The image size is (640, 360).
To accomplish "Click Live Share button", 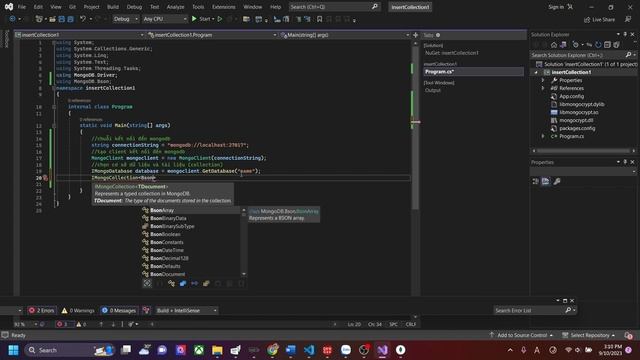I will (599, 19).
